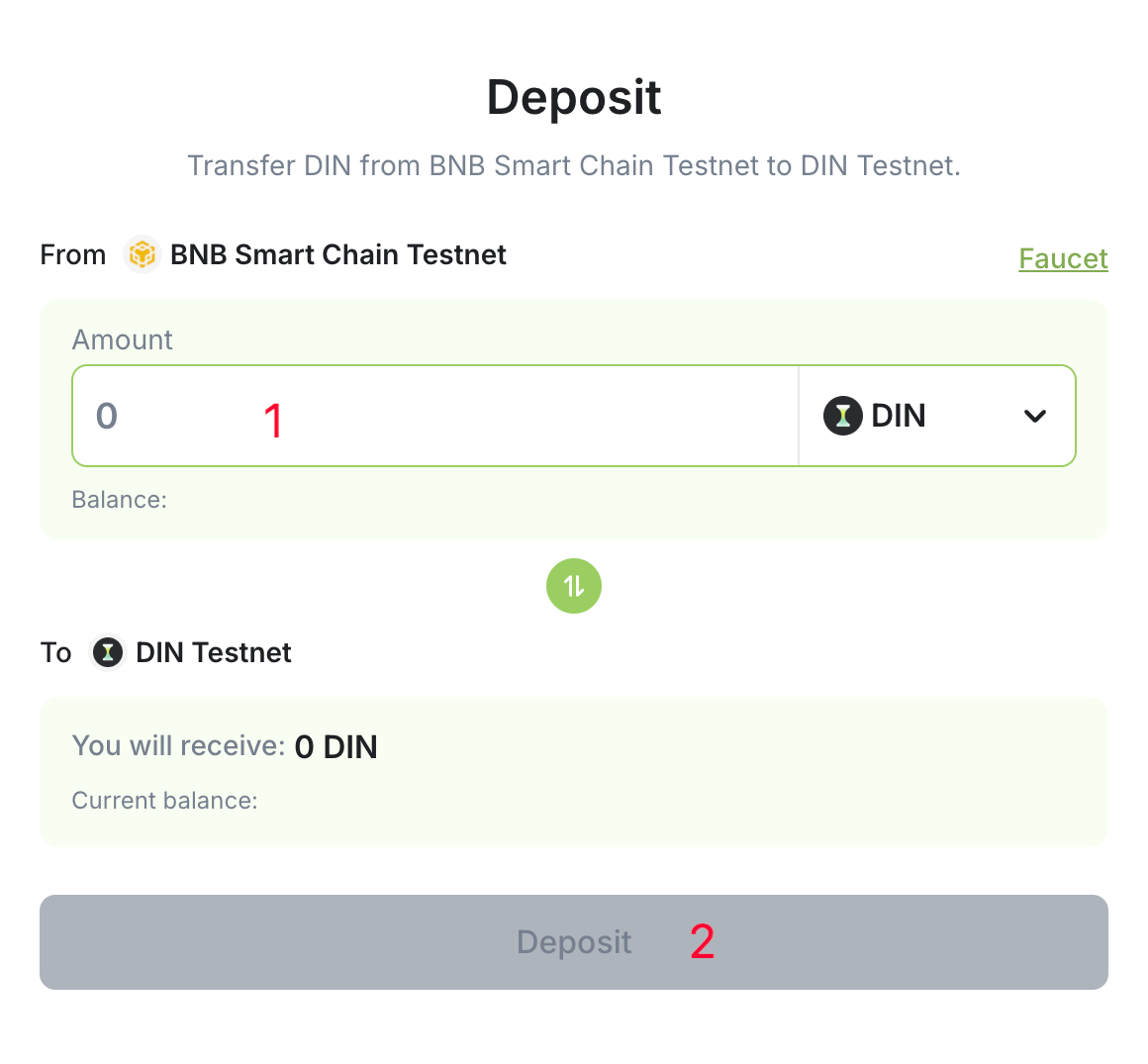Click the Amount field label
The height and width of the screenshot is (1064, 1148).
[123, 339]
